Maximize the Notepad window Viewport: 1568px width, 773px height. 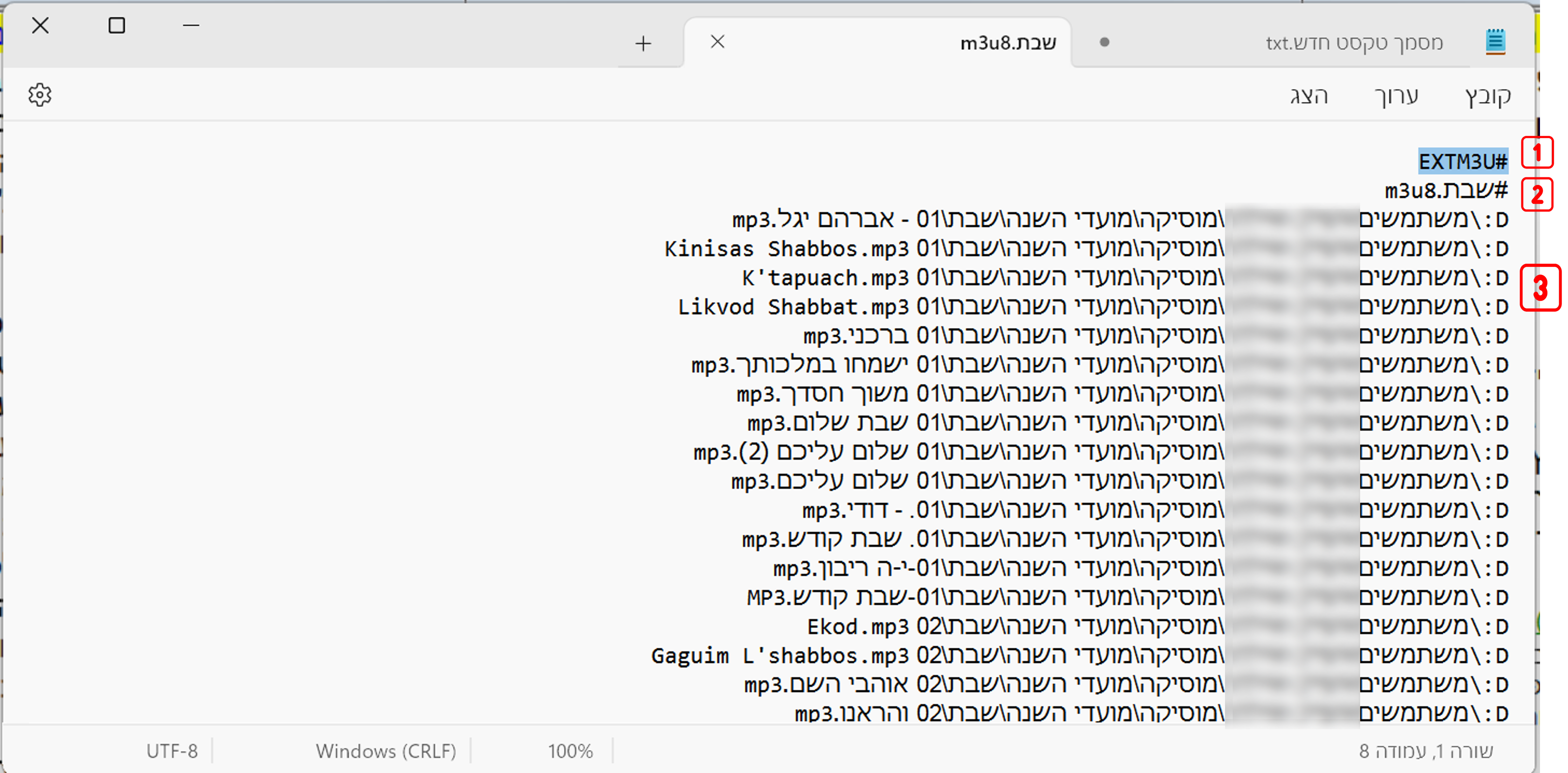click(x=116, y=26)
